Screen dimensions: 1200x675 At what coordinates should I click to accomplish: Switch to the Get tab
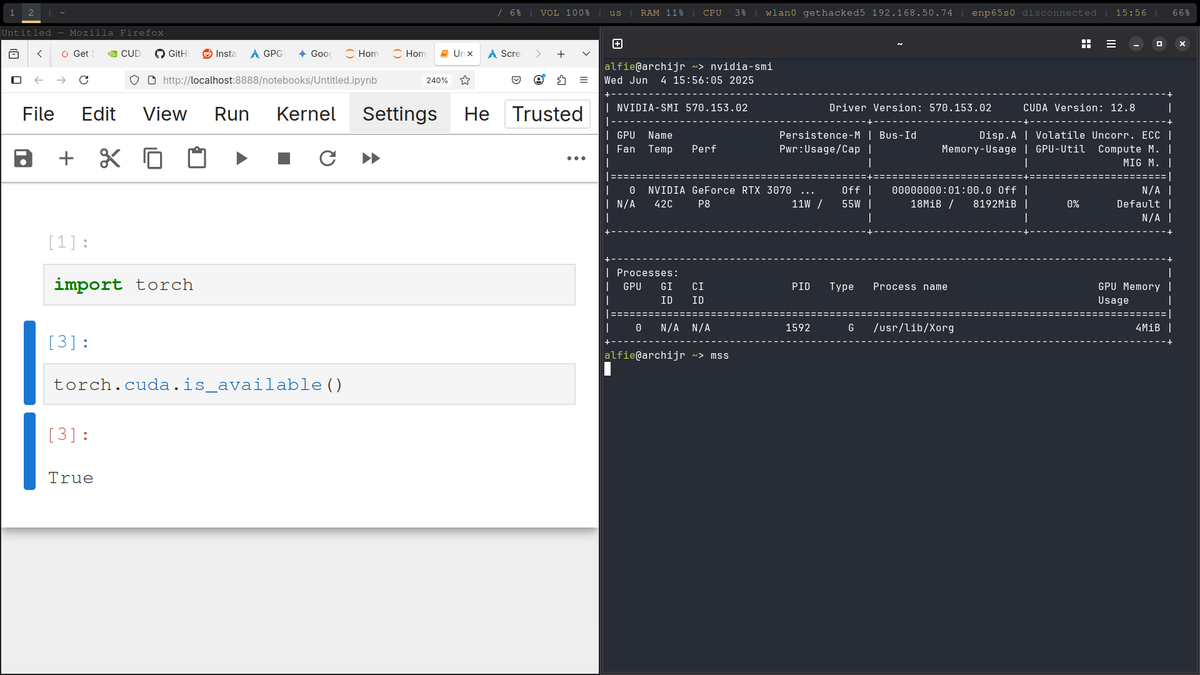[x=76, y=53]
